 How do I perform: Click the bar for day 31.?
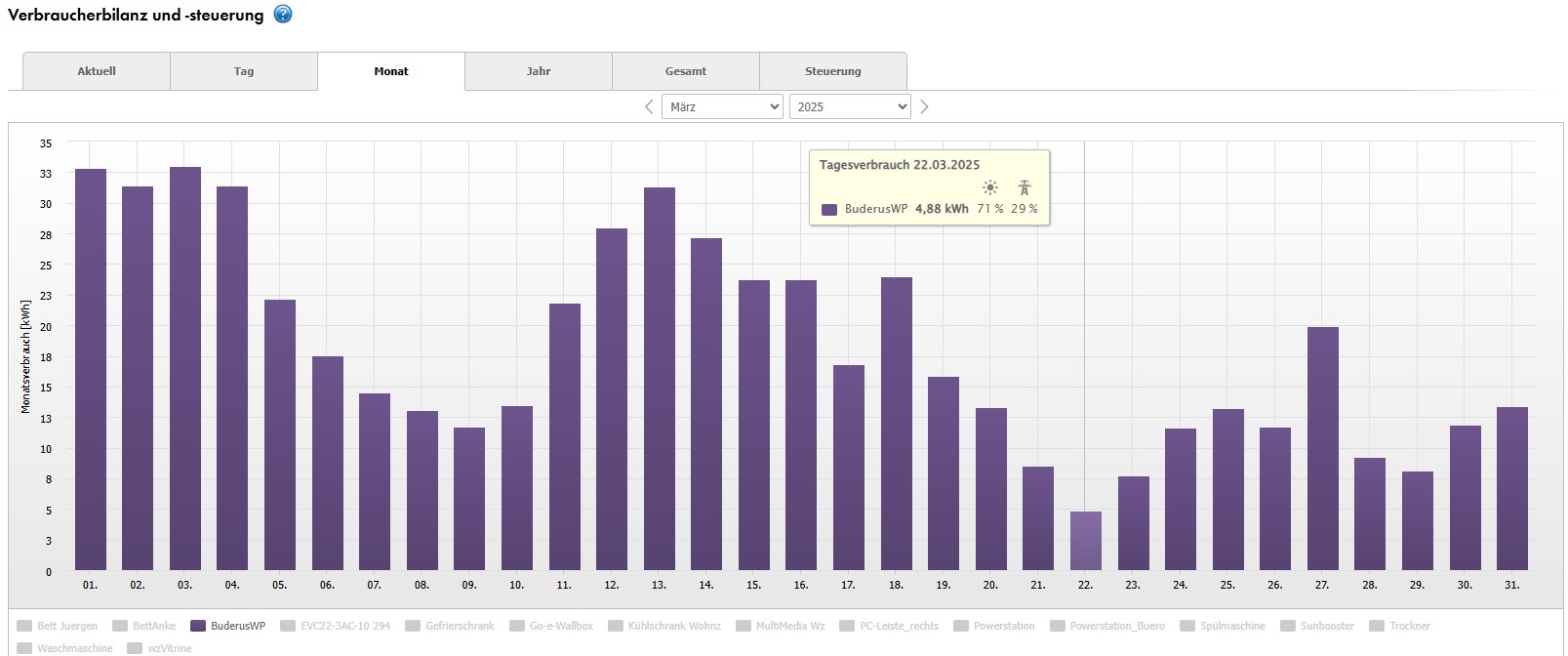pyautogui.click(x=1512, y=489)
